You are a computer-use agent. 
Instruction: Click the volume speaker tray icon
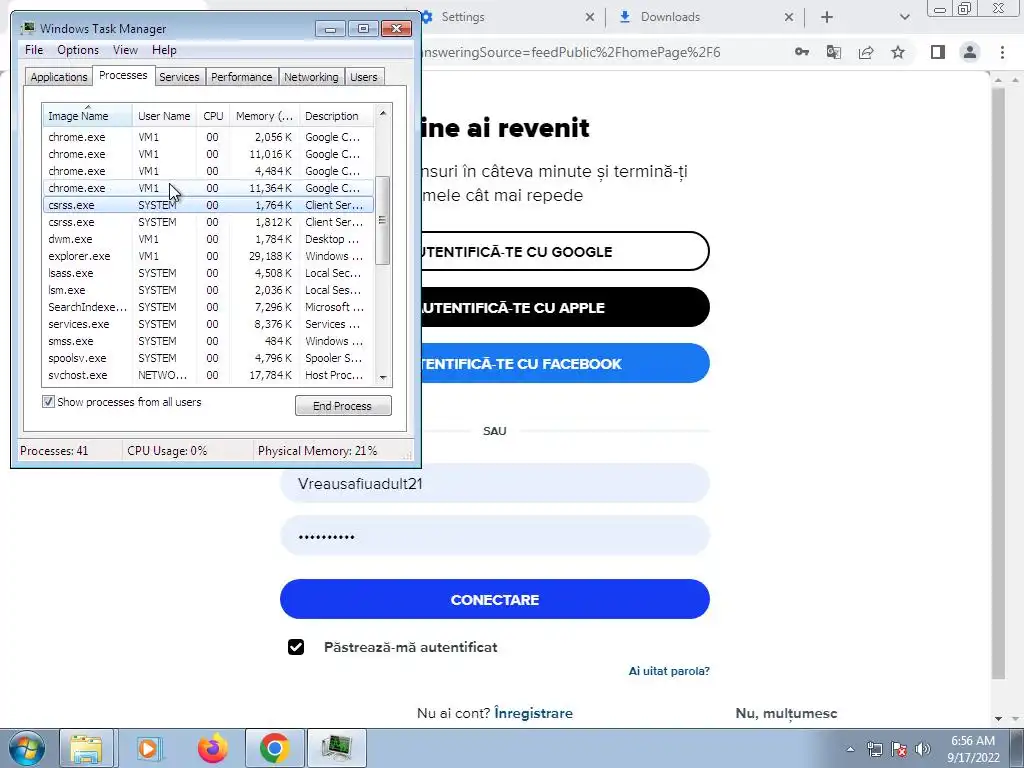click(x=923, y=749)
